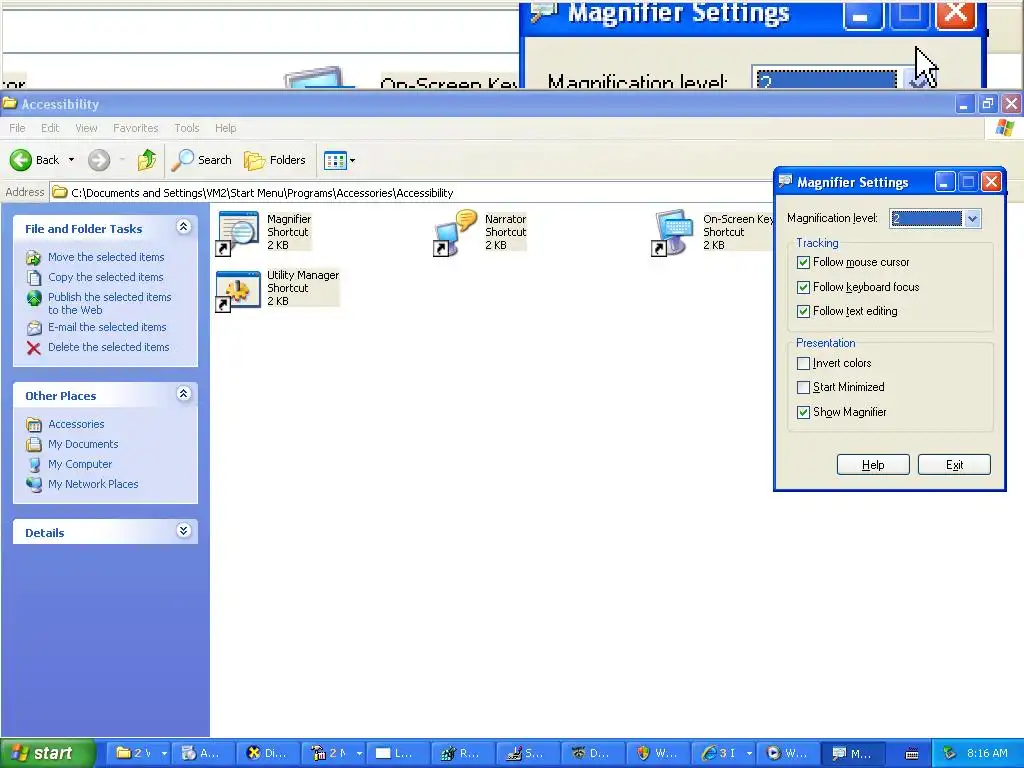Viewport: 1024px width, 768px height.
Task: Click the Exit button in Magnifier Settings
Action: pos(954,465)
